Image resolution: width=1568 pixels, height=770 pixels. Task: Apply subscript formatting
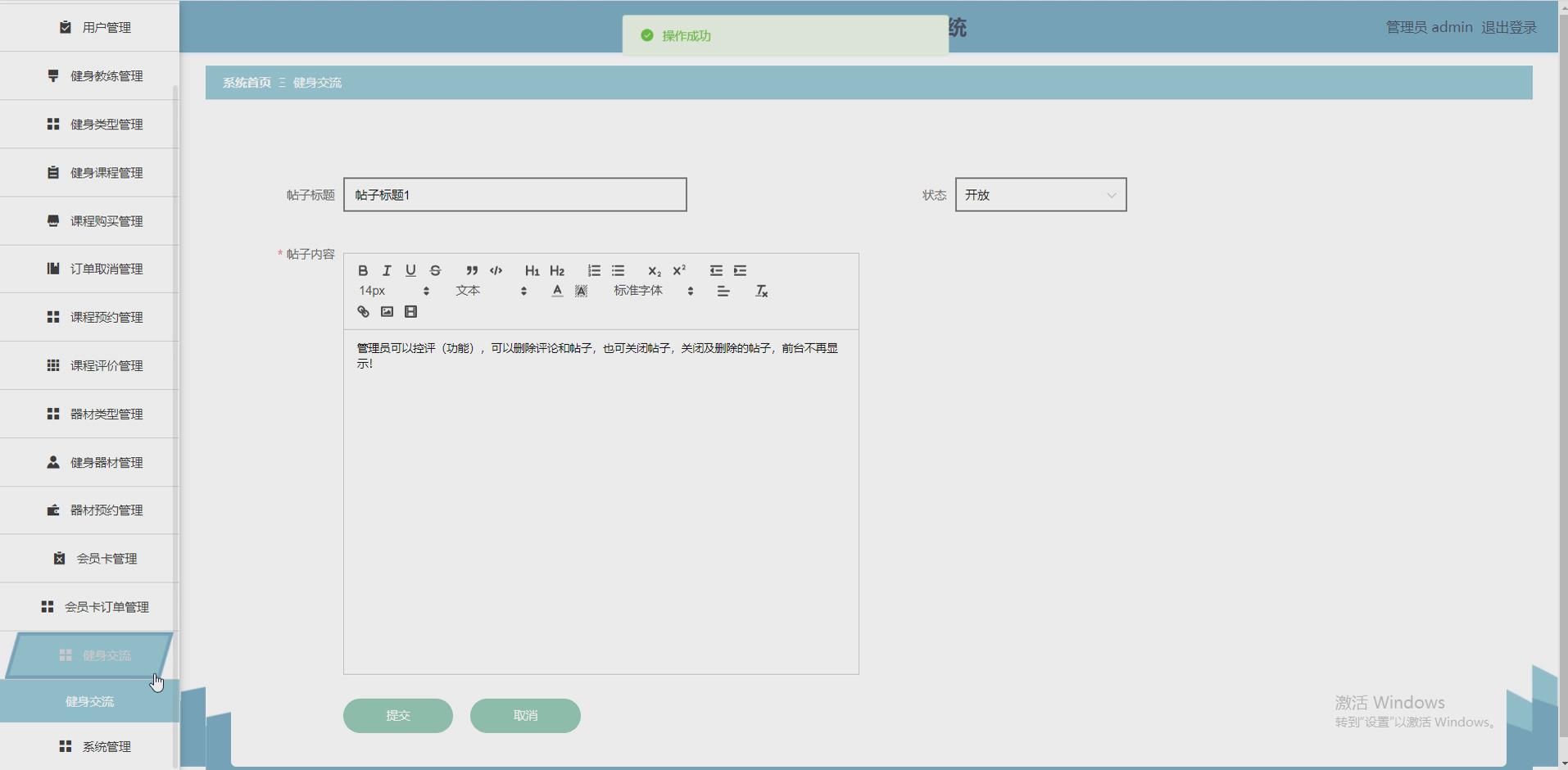point(654,270)
